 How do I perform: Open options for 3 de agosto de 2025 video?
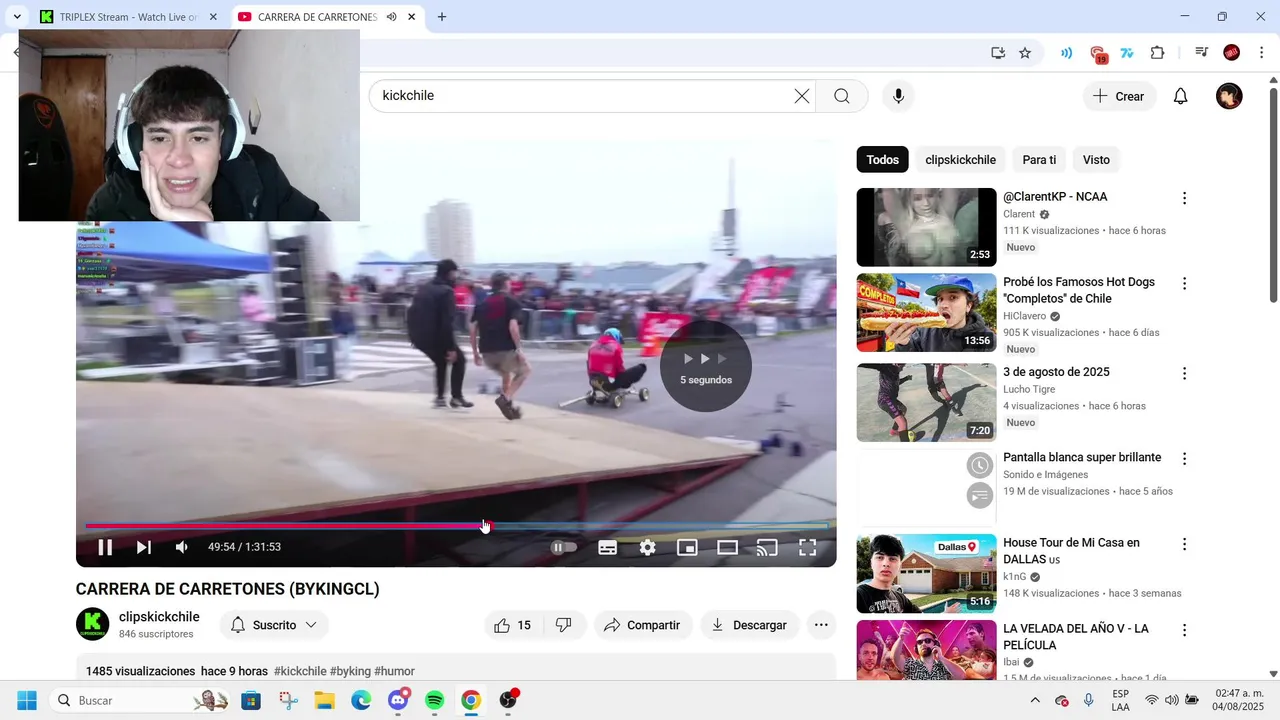pos(1184,373)
